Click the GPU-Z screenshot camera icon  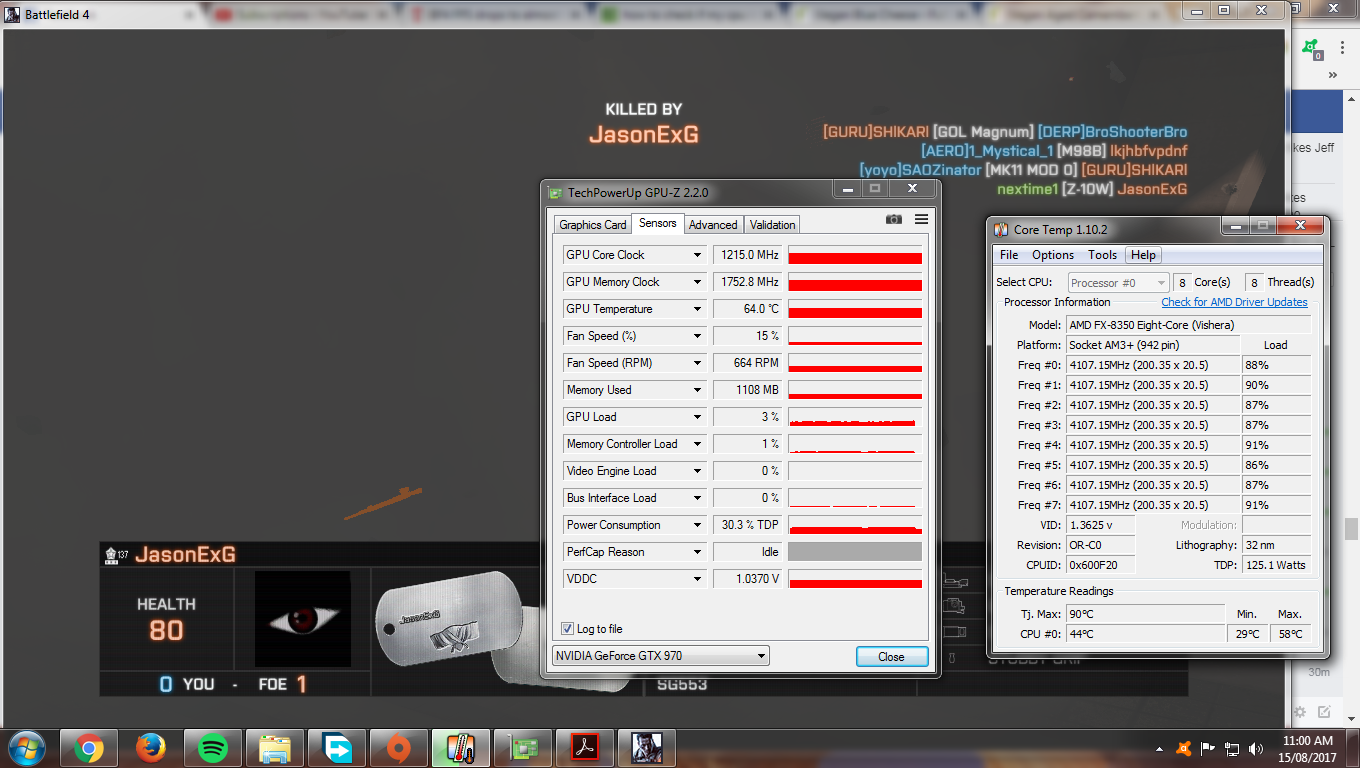tap(894, 220)
